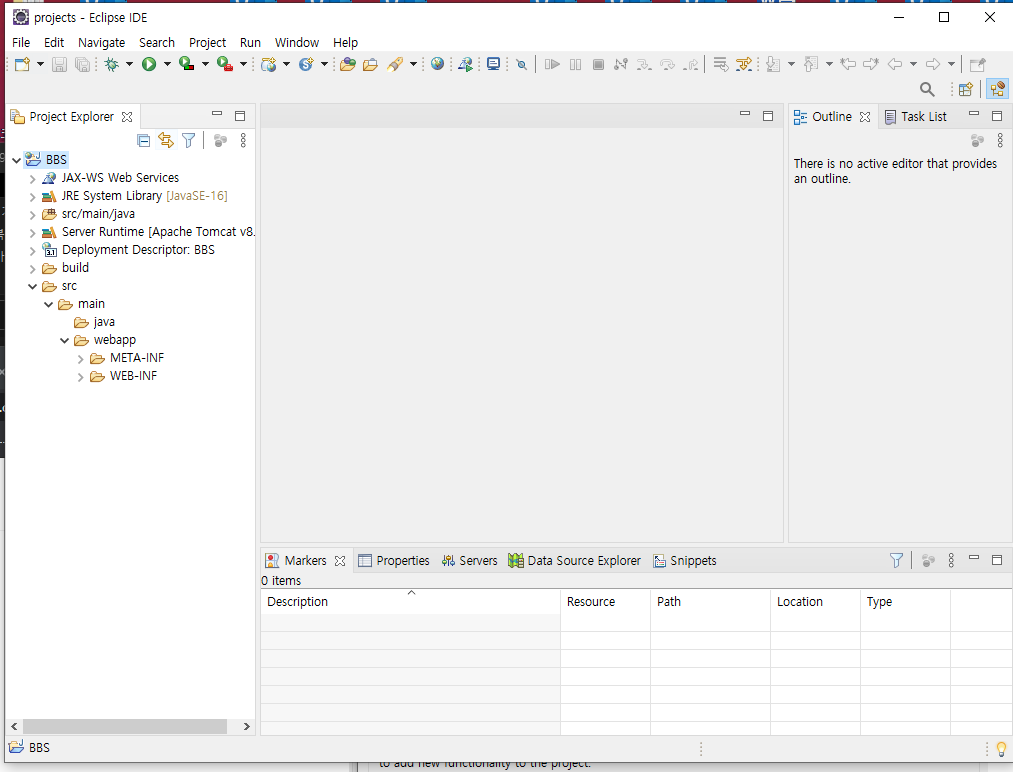Toggle Link with Editor in Project Explorer
The width and height of the screenshot is (1013, 772).
coord(166,140)
